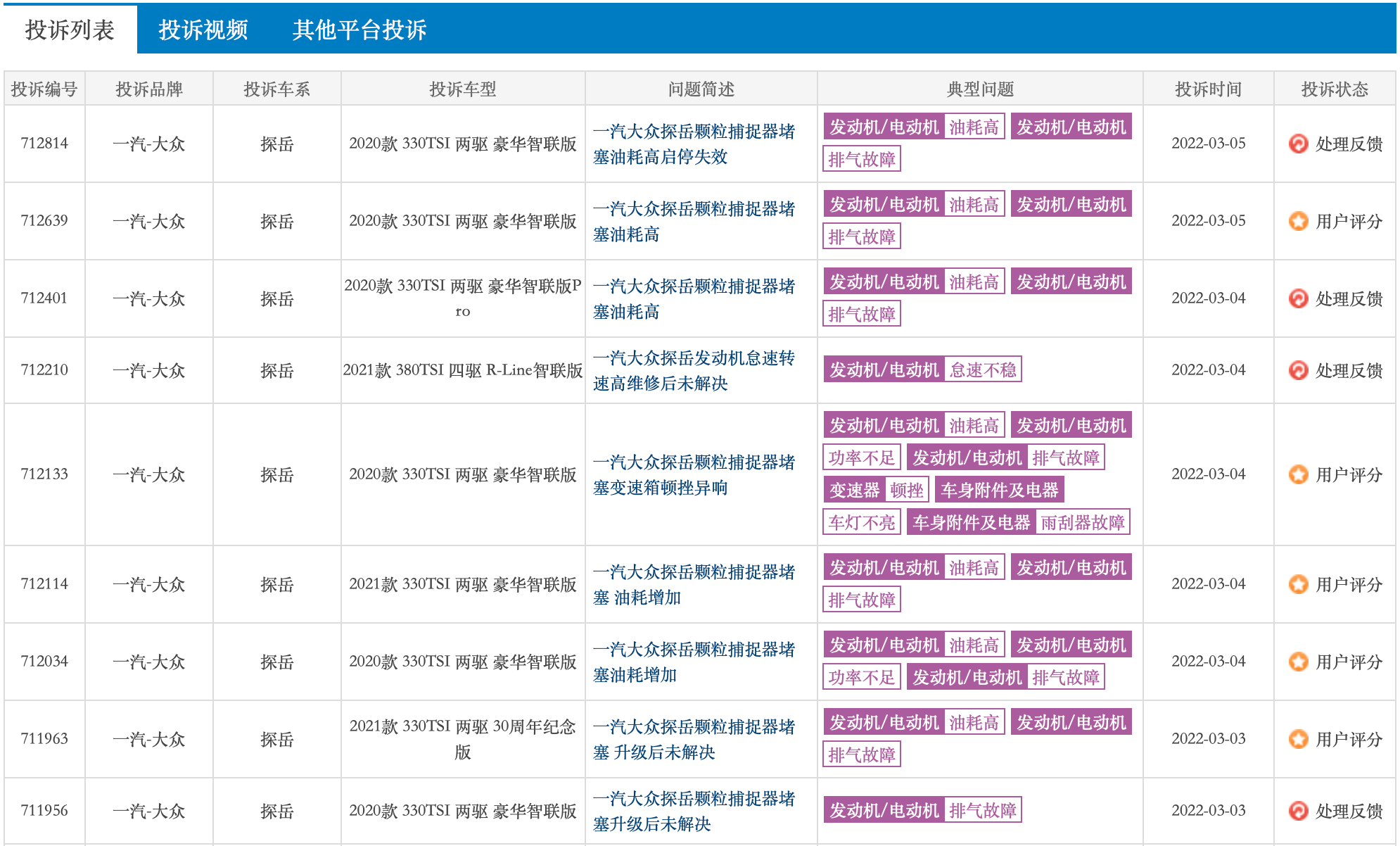Click the 变速器 tag in row 712133
The image size is (1400, 846).
[x=855, y=491]
